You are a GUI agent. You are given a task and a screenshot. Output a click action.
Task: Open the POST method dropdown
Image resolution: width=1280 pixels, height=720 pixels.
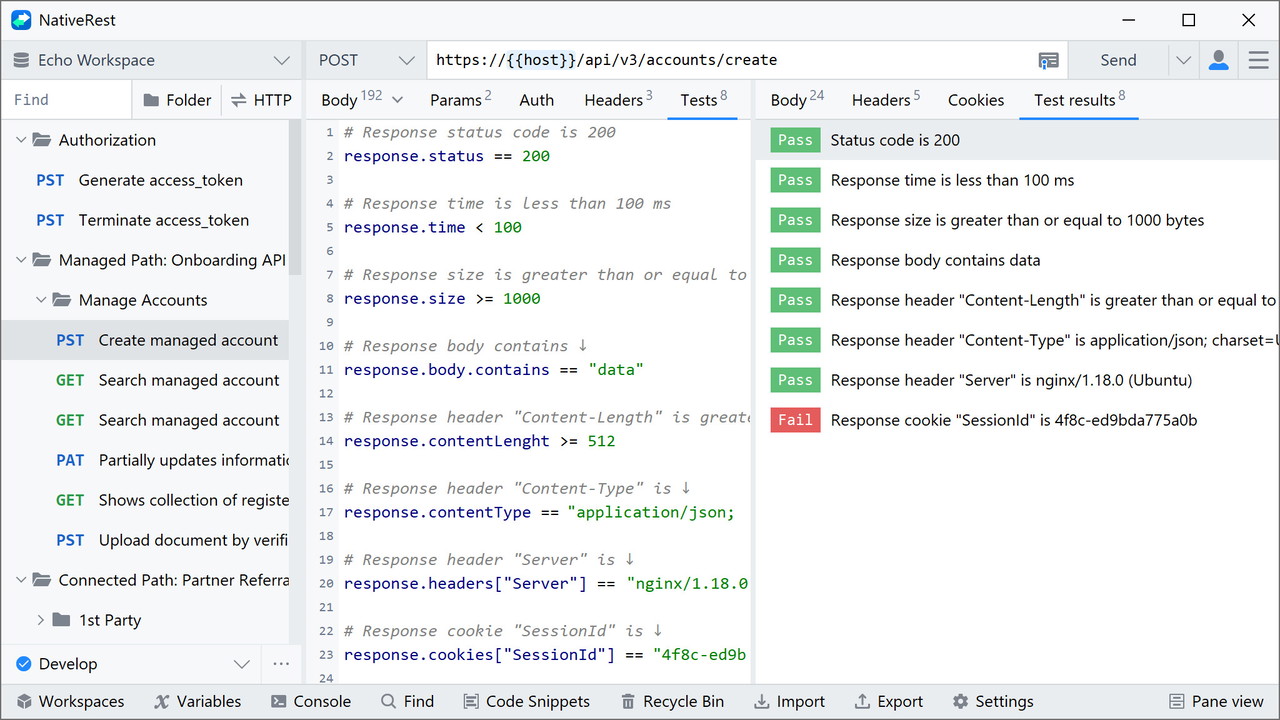[x=365, y=61]
